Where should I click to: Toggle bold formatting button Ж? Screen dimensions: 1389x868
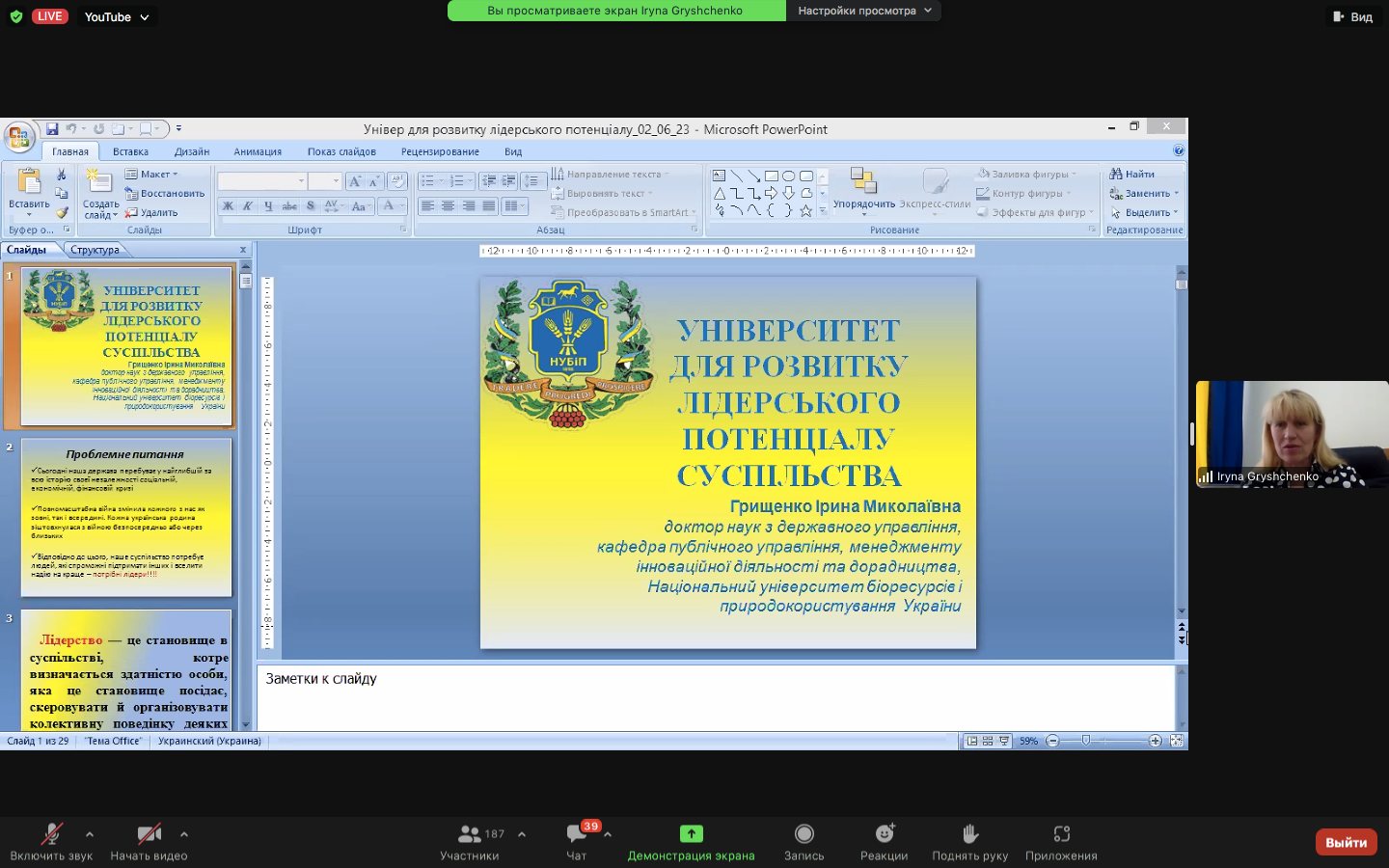tap(228, 206)
